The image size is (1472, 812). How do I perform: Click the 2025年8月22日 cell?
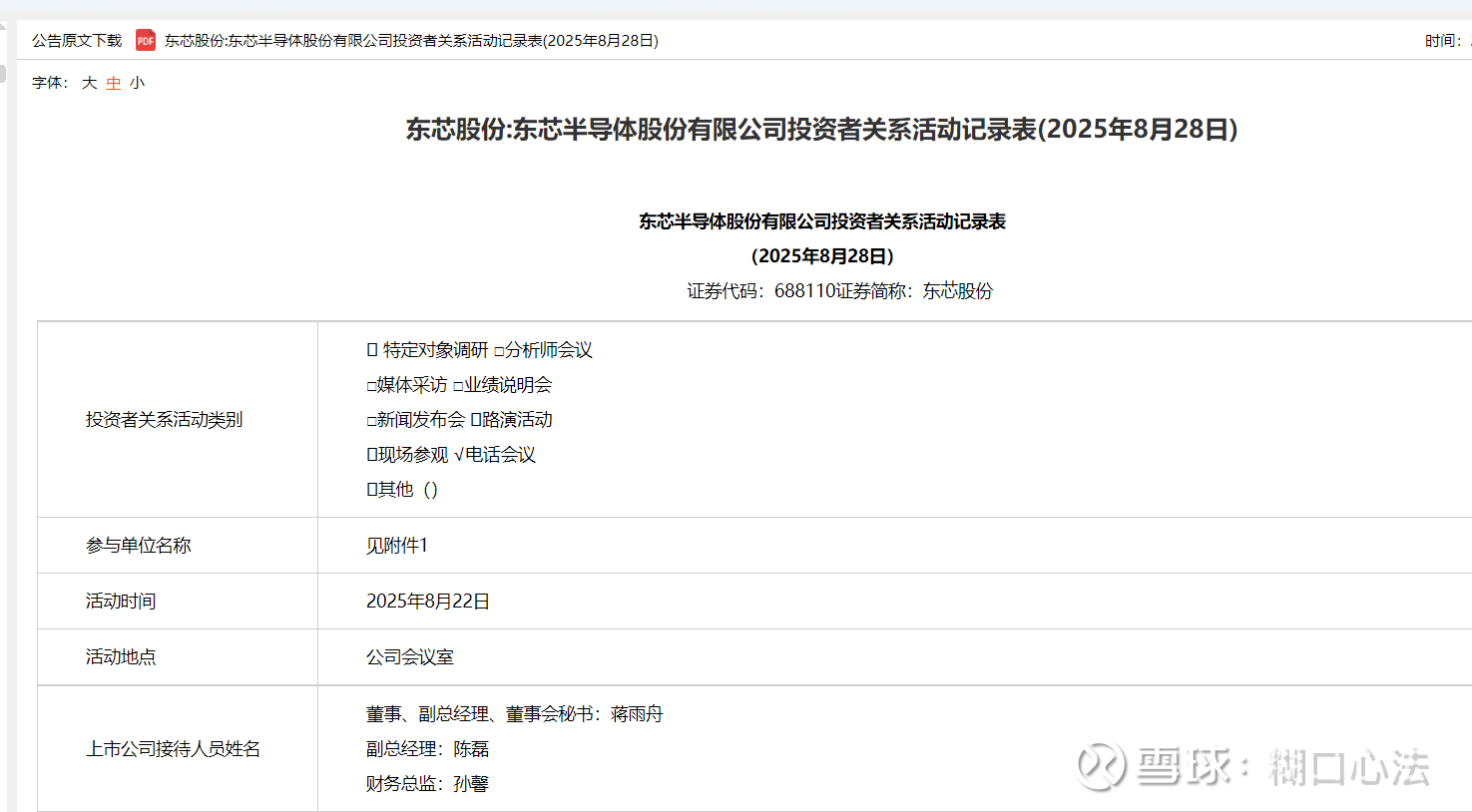click(x=428, y=602)
